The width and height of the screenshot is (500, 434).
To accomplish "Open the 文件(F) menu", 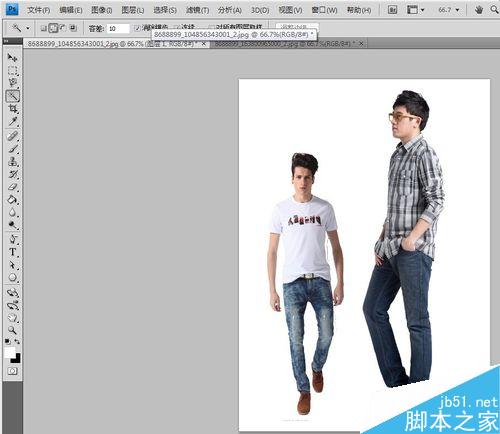I will pos(38,10).
